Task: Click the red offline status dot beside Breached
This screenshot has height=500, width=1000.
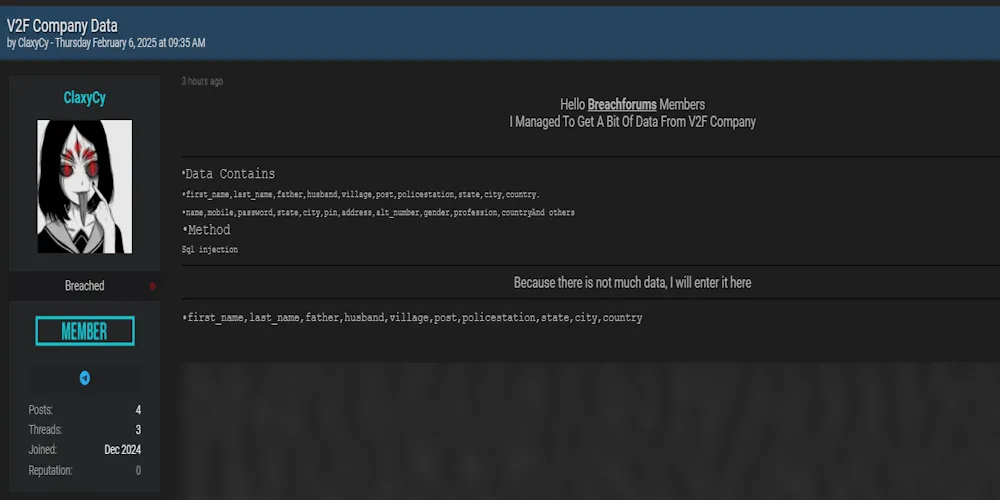Action: pos(152,286)
